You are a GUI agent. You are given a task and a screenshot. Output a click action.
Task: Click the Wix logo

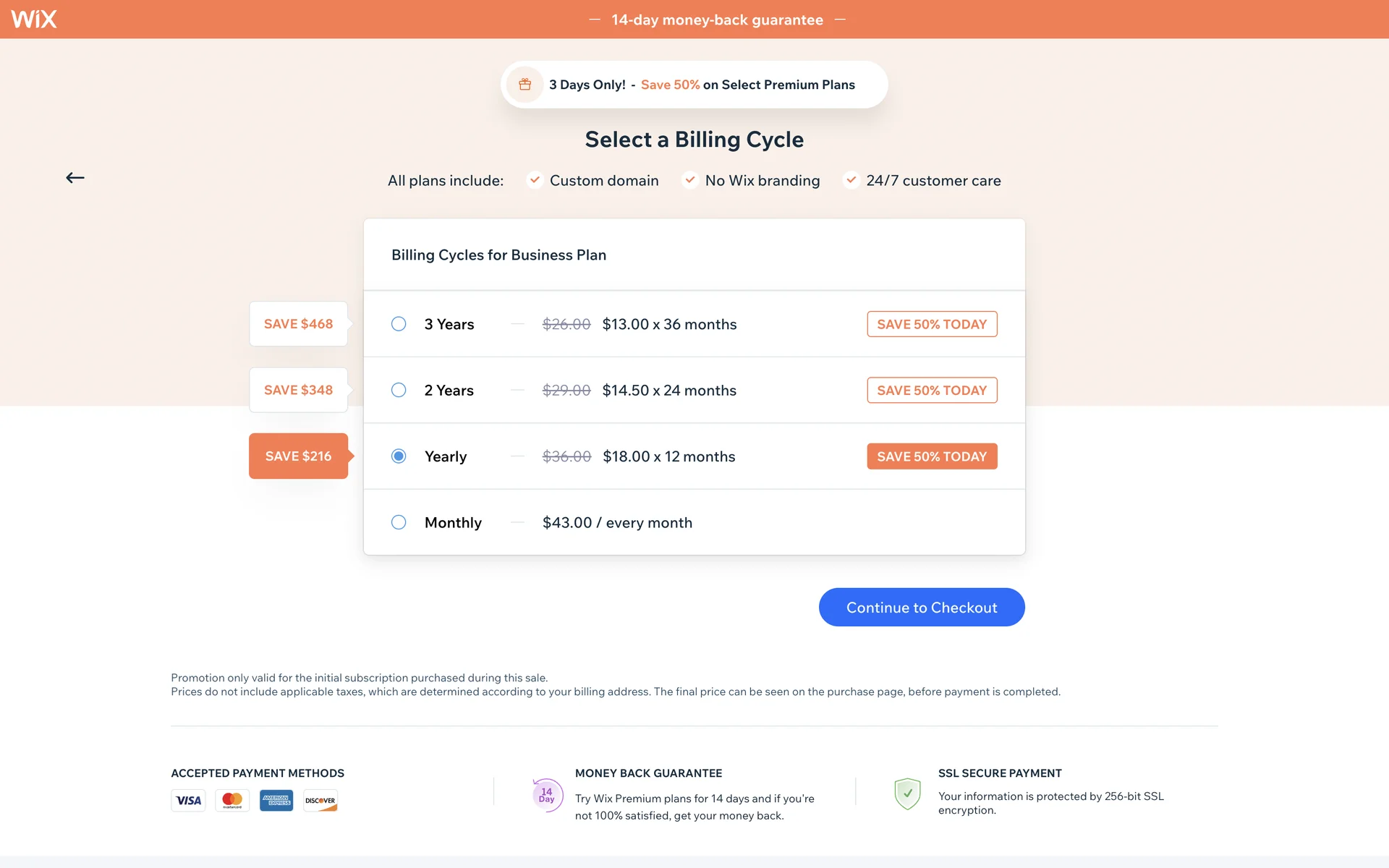(34, 19)
